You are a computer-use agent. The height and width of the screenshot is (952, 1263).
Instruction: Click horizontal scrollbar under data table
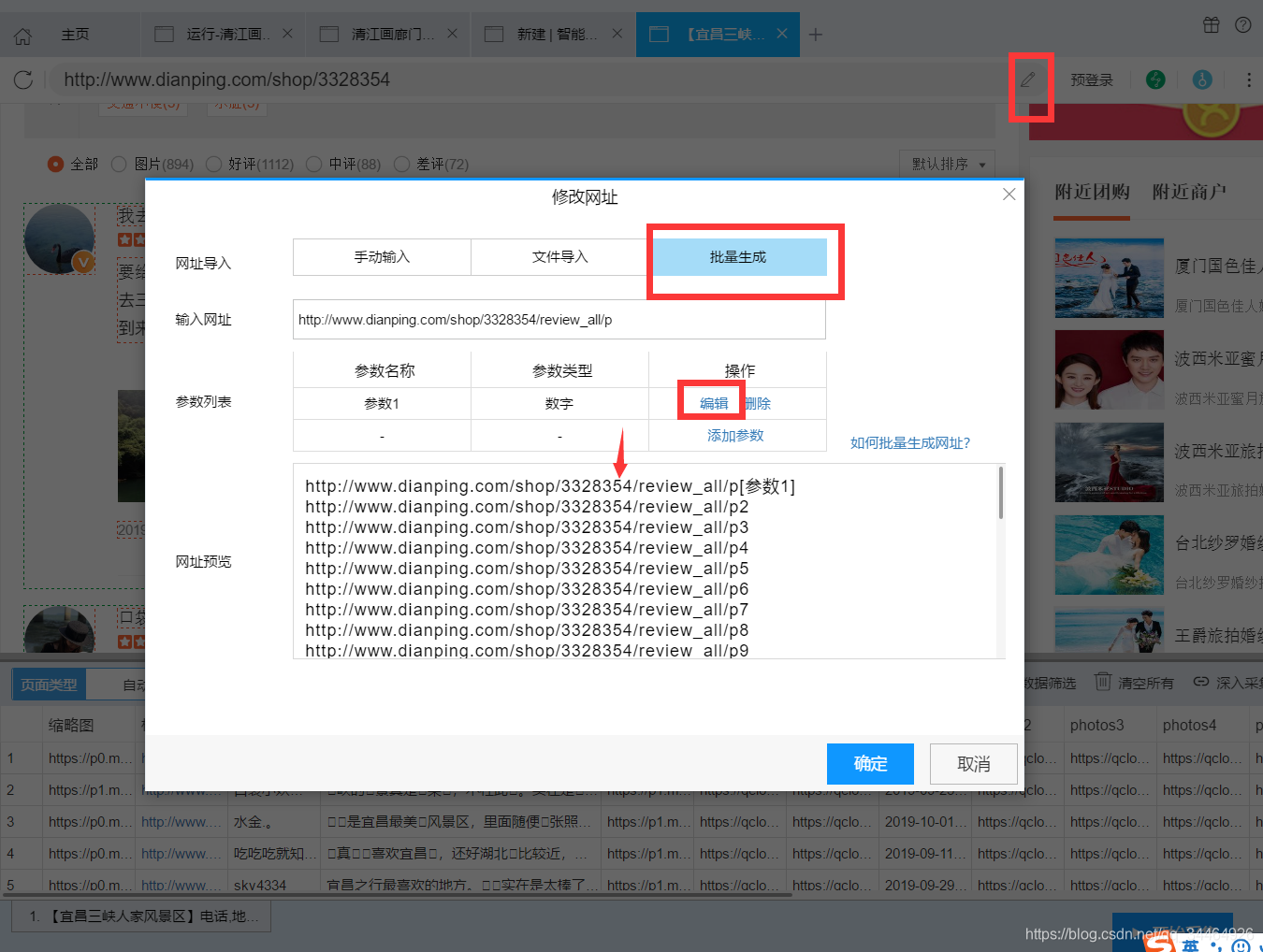tap(398, 895)
